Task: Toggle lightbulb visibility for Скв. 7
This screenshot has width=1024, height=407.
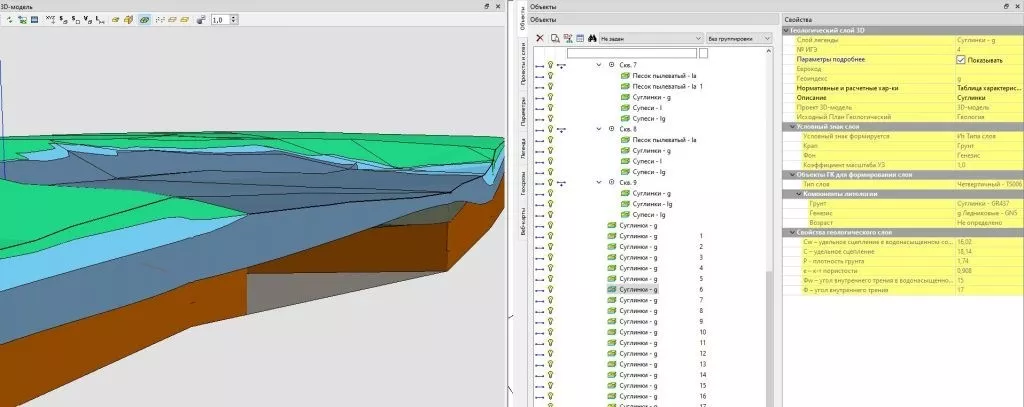Action: pos(550,64)
